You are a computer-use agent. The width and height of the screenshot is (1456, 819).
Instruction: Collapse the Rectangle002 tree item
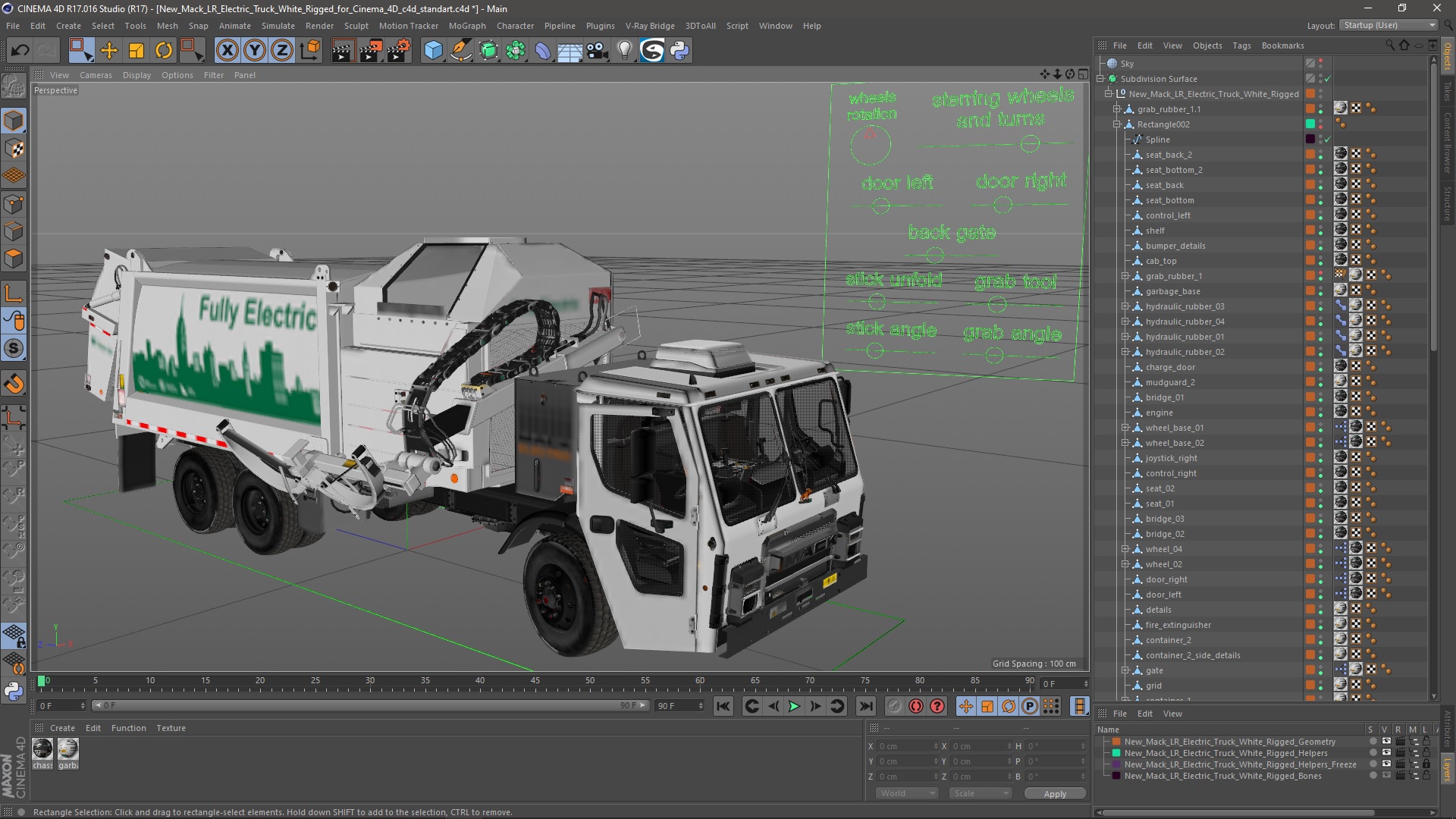(x=1116, y=124)
